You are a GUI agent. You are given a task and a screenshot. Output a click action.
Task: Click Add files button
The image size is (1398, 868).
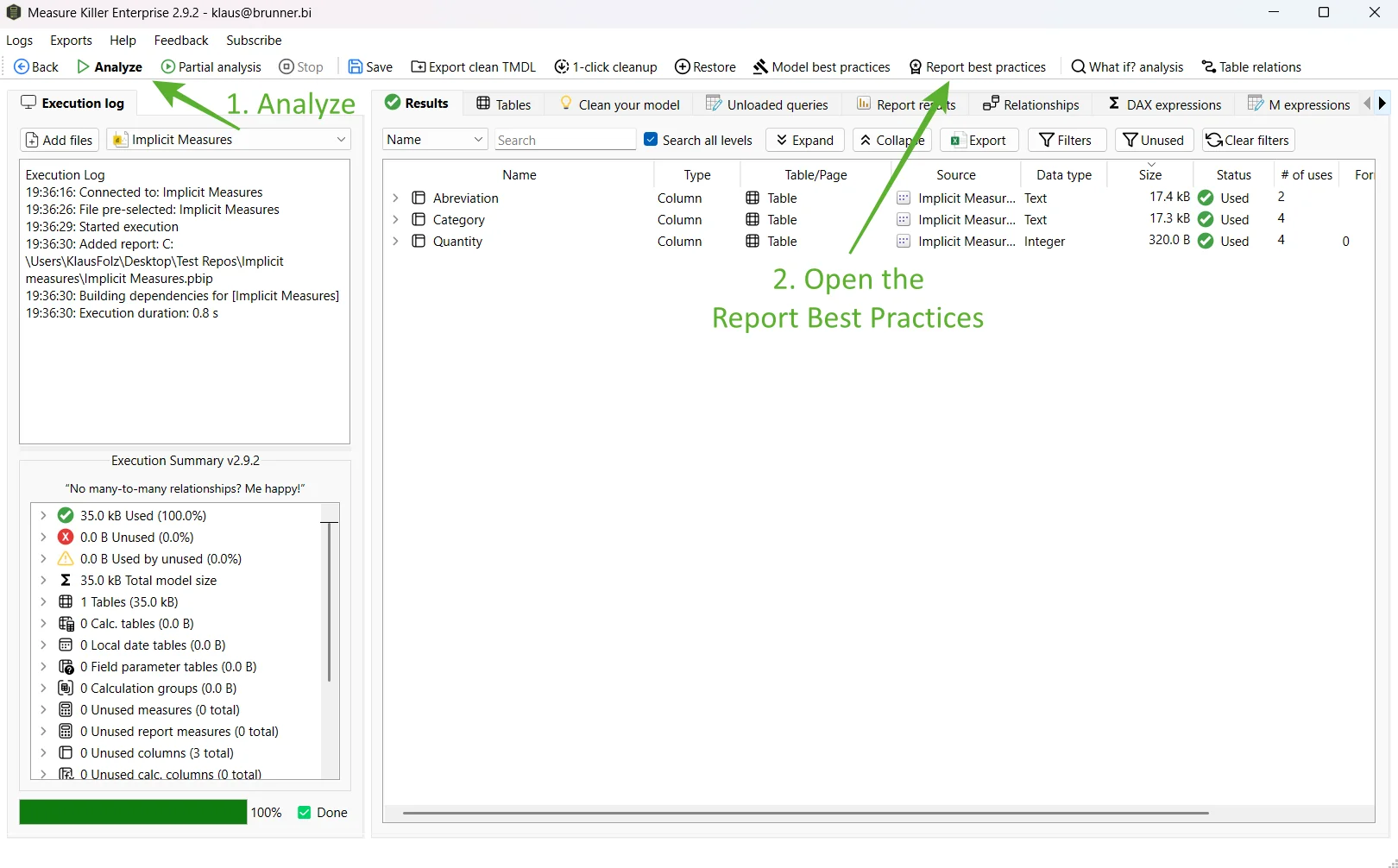point(60,140)
